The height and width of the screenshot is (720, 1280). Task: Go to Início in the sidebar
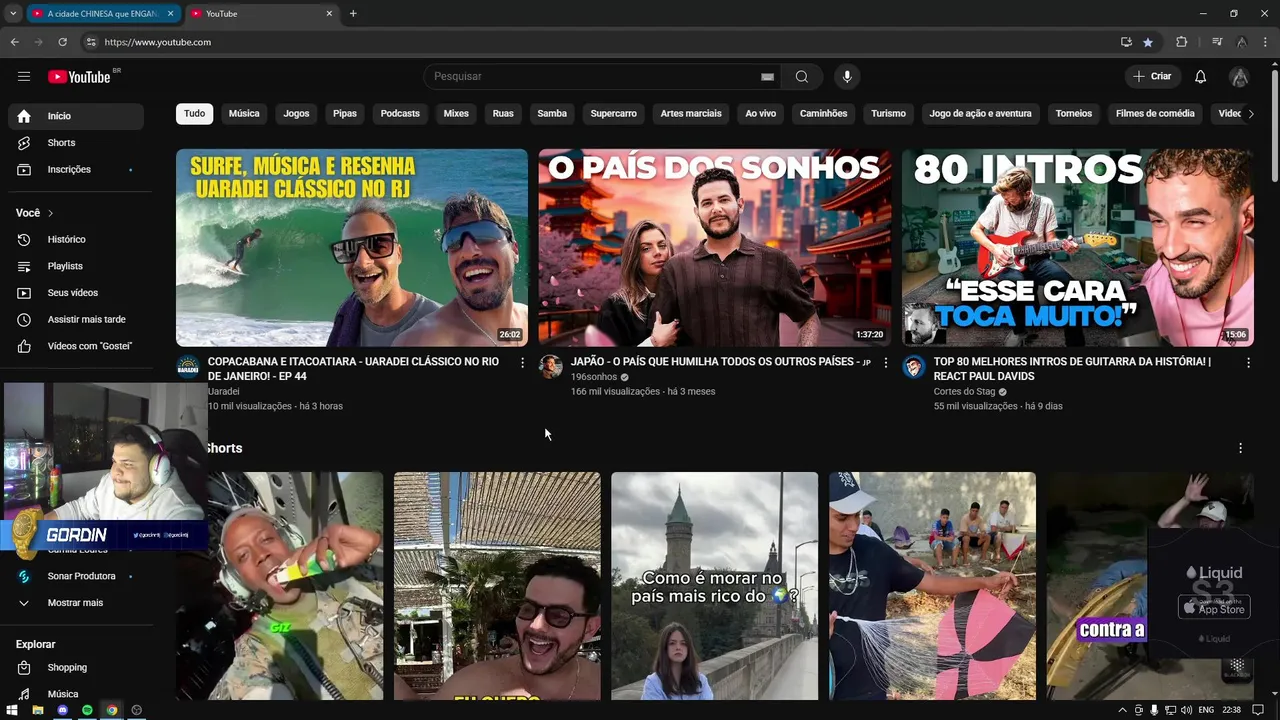[76, 116]
